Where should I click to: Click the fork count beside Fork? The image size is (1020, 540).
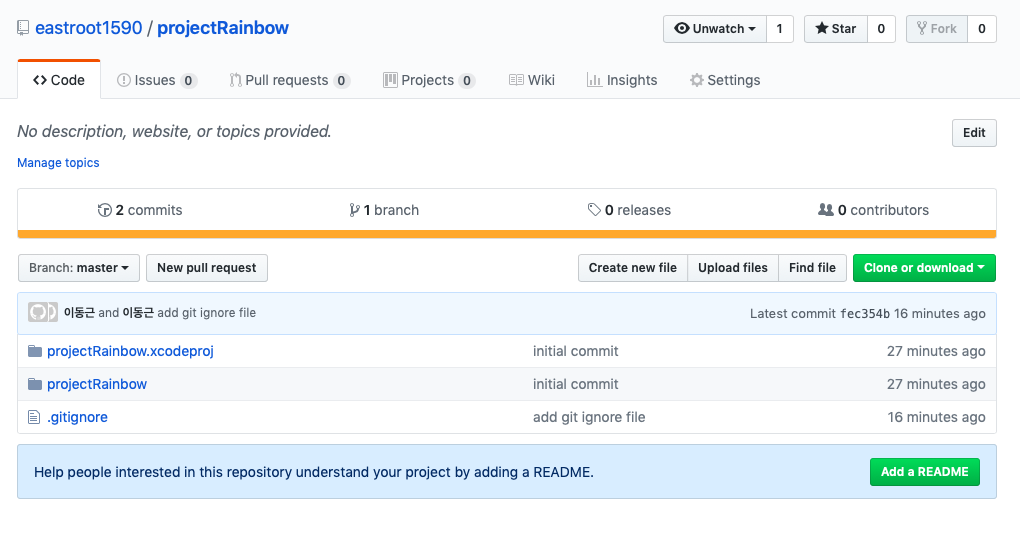[x=982, y=29]
